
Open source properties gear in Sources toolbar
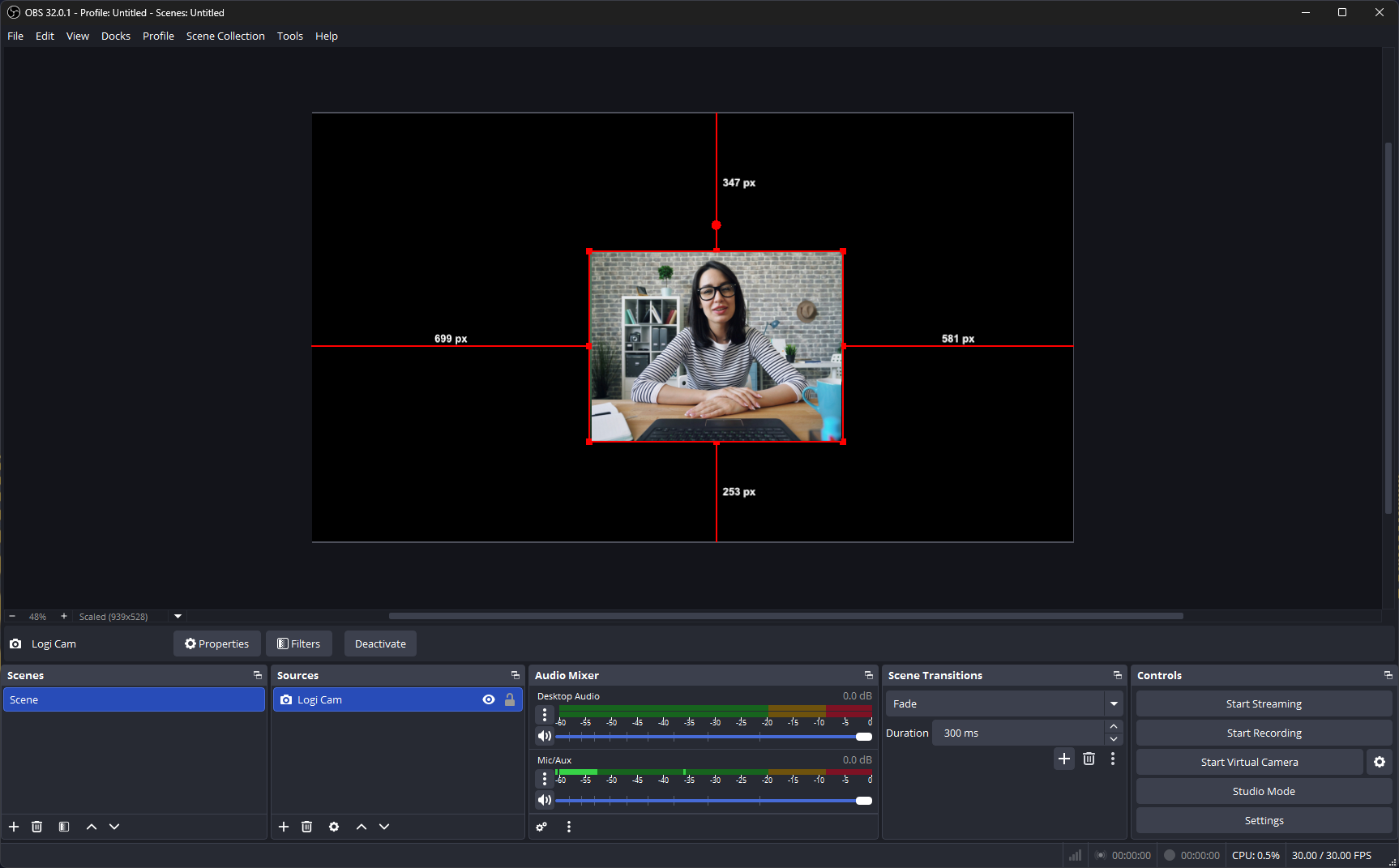tap(334, 827)
